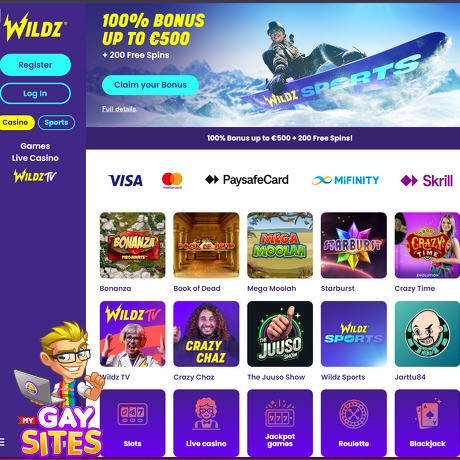The image size is (460, 460).
Task: Open the Full details link
Action: 119,109
